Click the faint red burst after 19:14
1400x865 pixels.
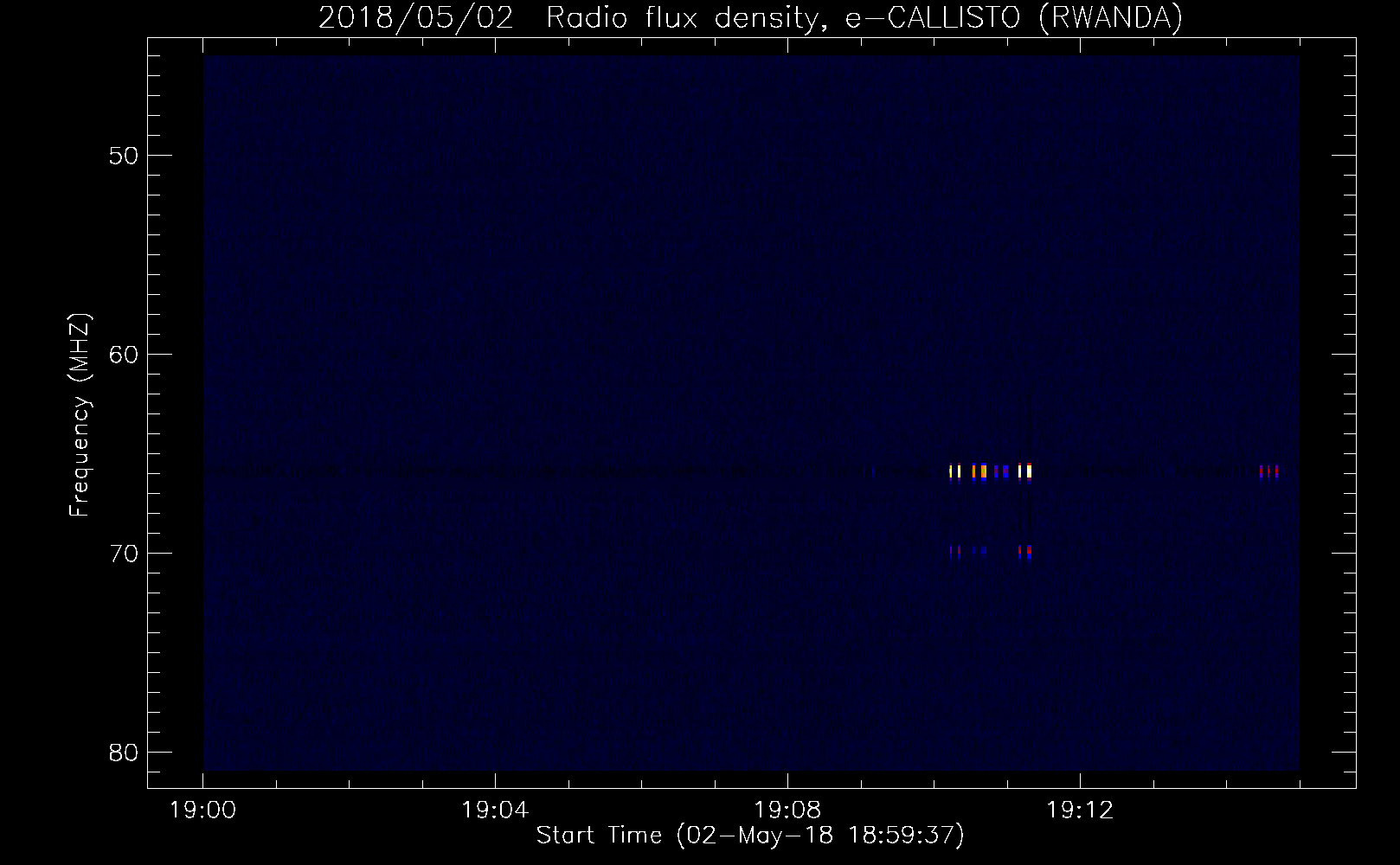[1268, 471]
